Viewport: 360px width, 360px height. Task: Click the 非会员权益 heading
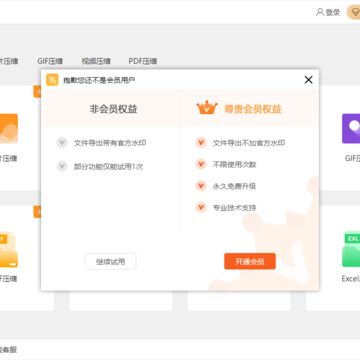tap(113, 109)
